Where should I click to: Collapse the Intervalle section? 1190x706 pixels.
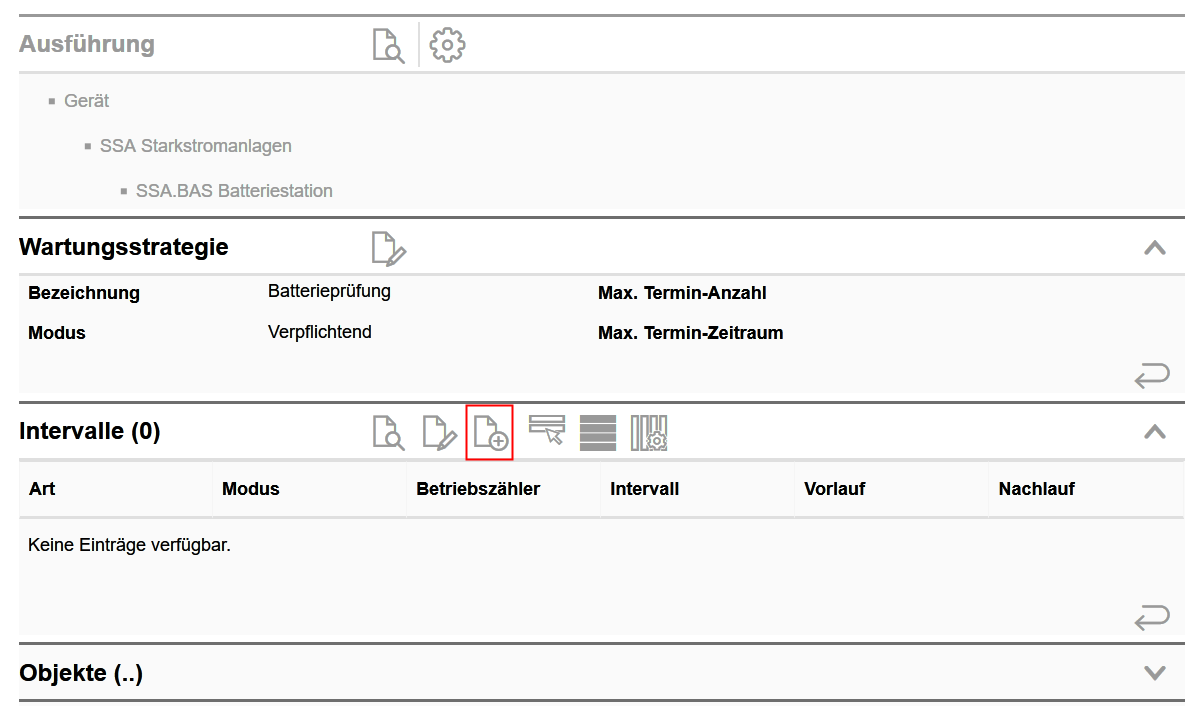1154,432
